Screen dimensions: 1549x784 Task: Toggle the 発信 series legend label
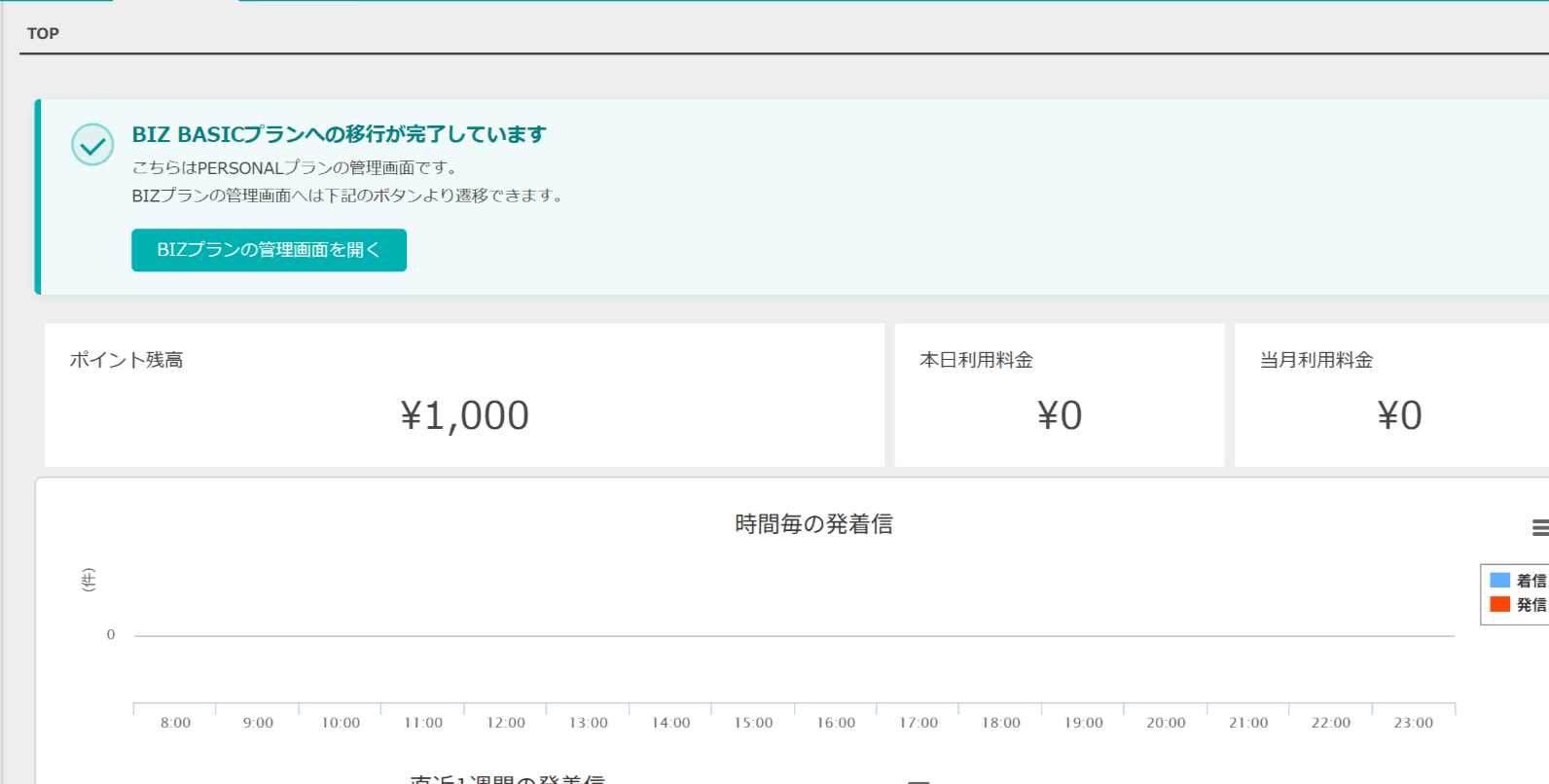coord(1531,605)
